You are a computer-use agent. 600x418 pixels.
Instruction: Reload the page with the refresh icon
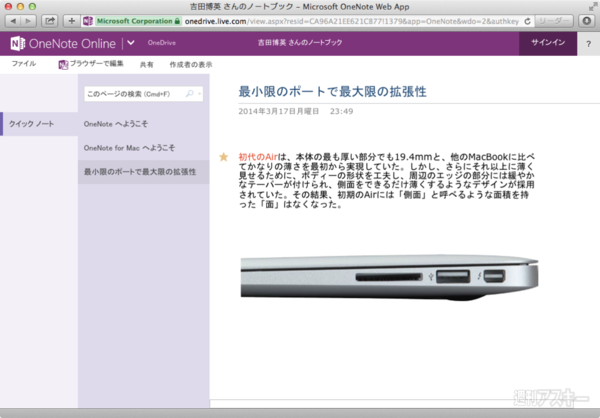tap(527, 21)
